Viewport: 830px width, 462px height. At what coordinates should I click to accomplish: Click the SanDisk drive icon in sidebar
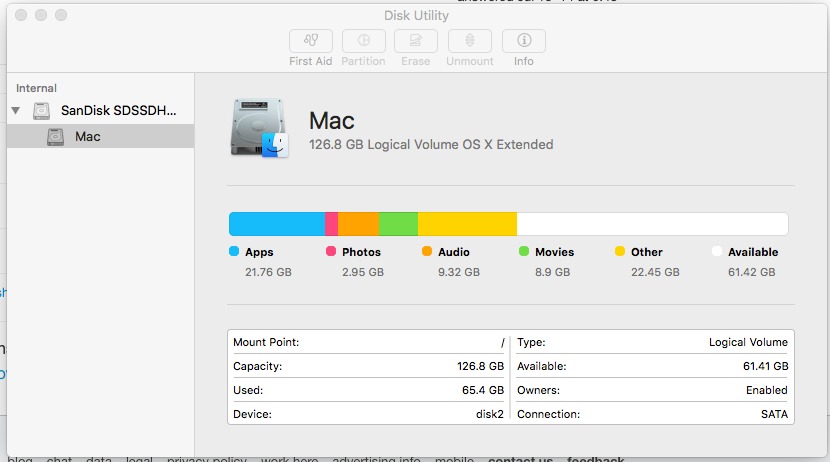pos(41,111)
